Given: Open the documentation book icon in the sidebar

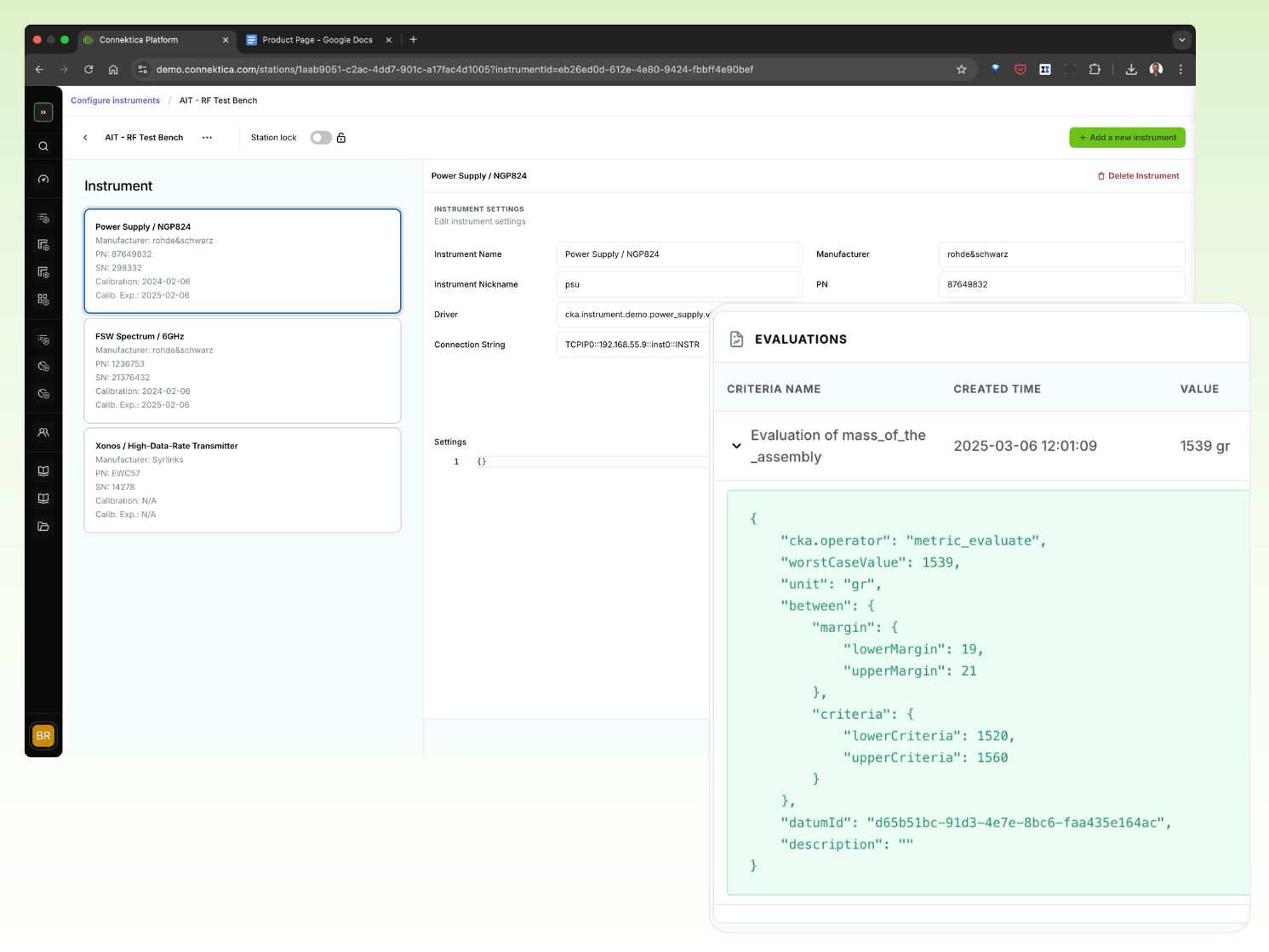Looking at the screenshot, I should pyautogui.click(x=43, y=470).
